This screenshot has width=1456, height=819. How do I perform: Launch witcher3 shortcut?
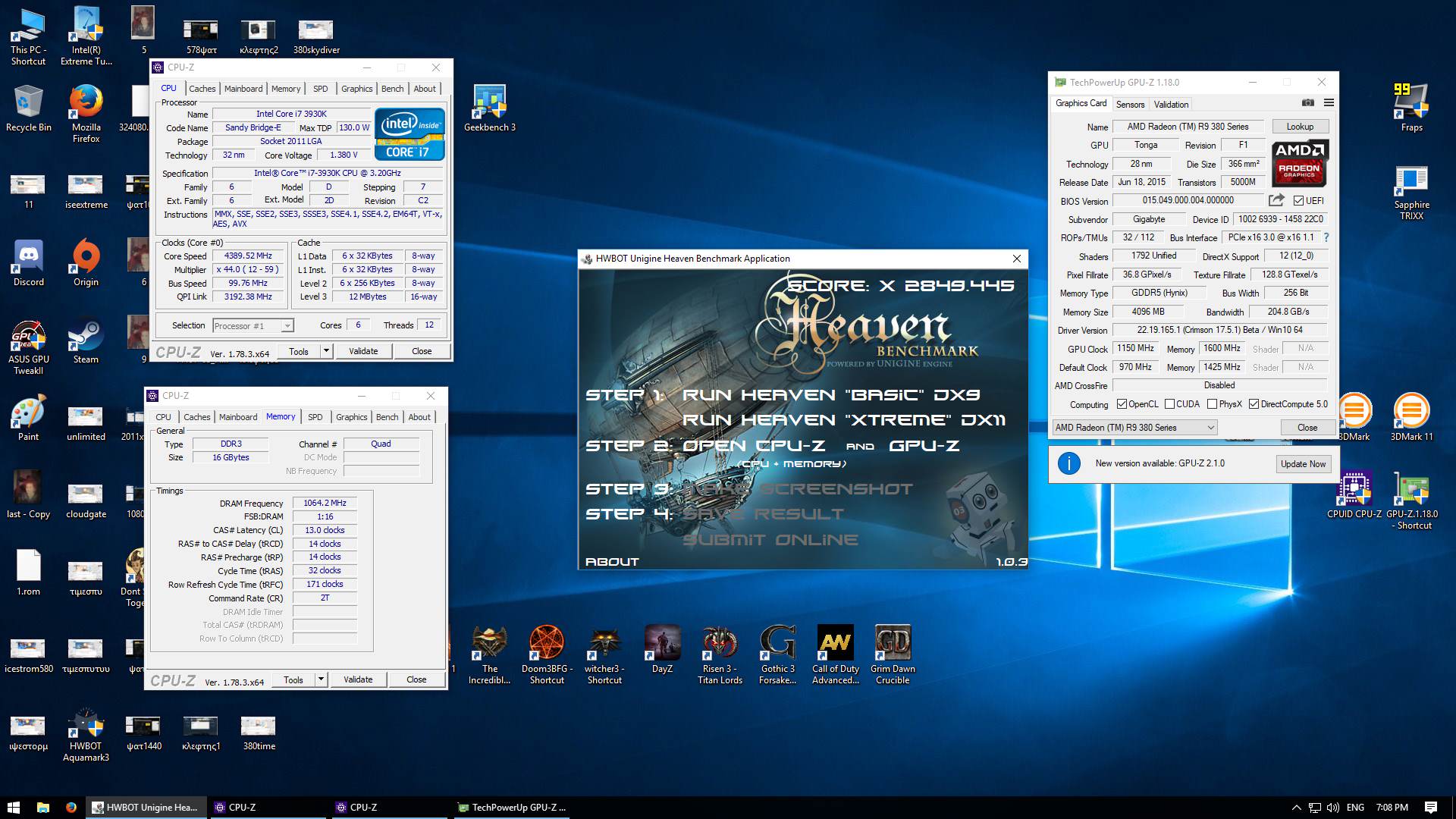[x=604, y=654]
